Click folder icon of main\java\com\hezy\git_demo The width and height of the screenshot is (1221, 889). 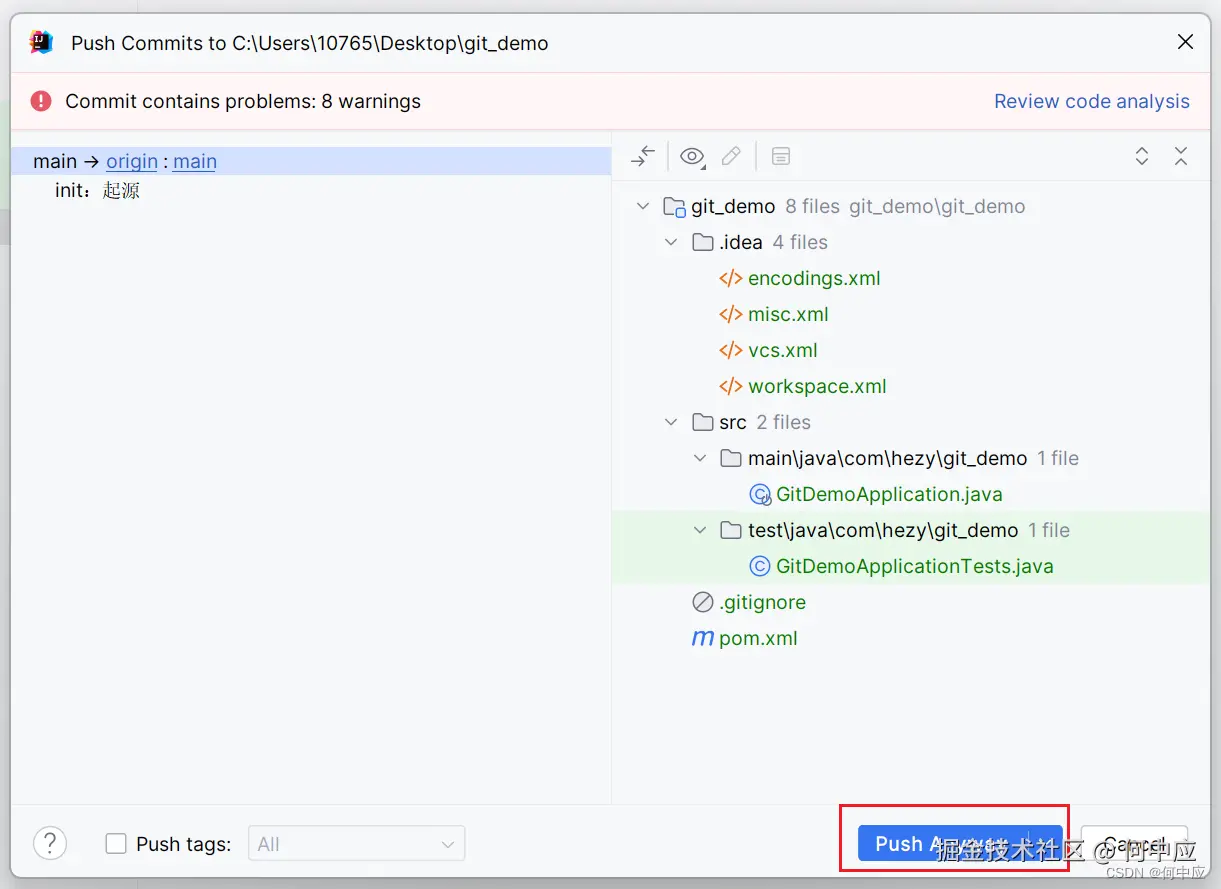pyautogui.click(x=731, y=458)
